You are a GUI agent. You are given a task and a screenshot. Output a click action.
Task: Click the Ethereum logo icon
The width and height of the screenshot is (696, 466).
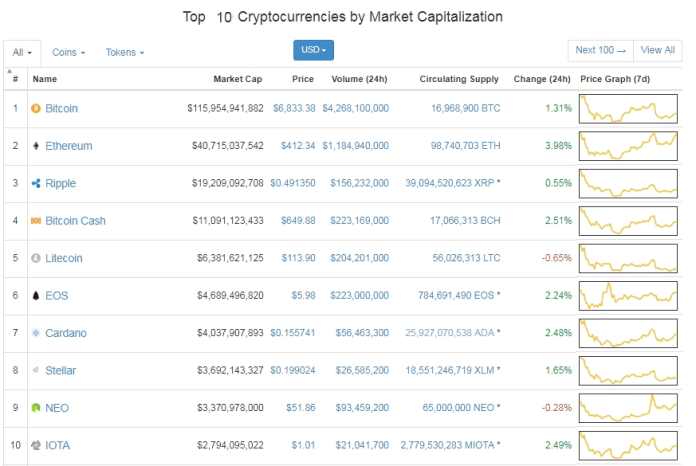(x=36, y=146)
